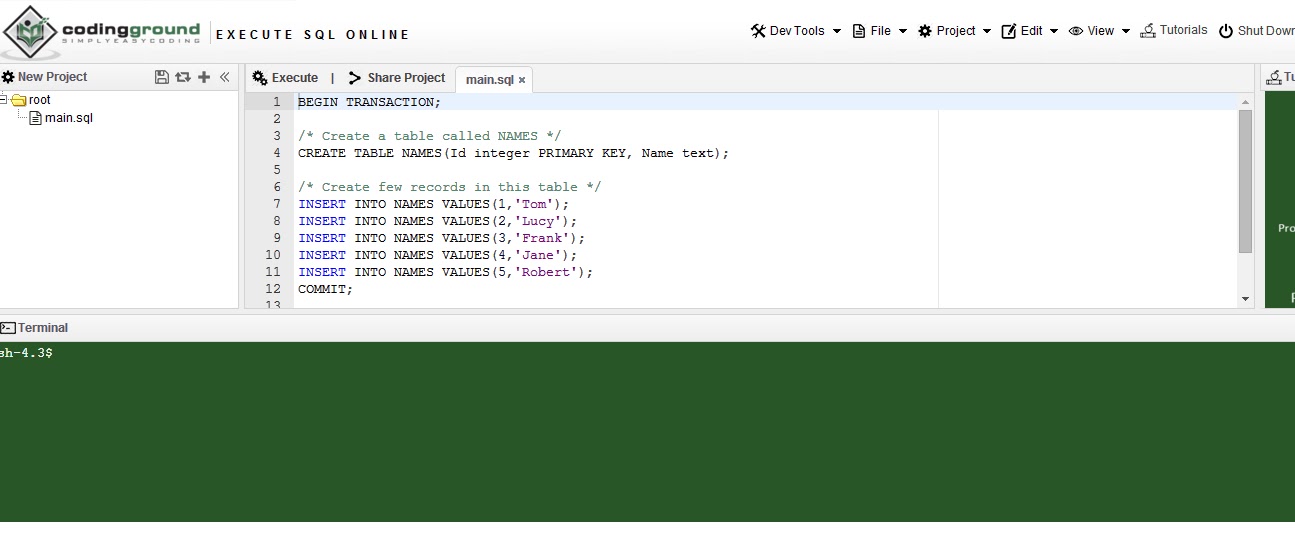Click the COMMIT line in editor
The width and height of the screenshot is (1295, 559).
click(x=326, y=289)
